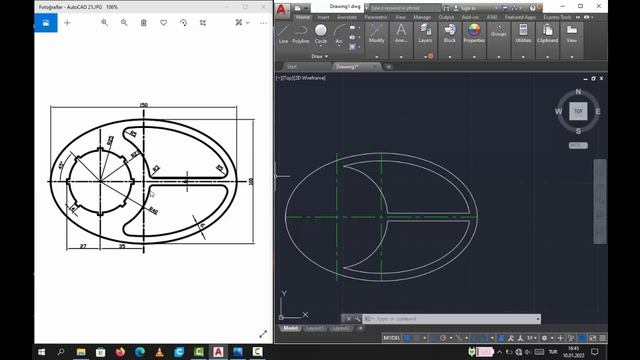Screen dimensions: 640x360
Task: Enter fullscreen with diagonal arrow icon
Action: tap(263, 334)
